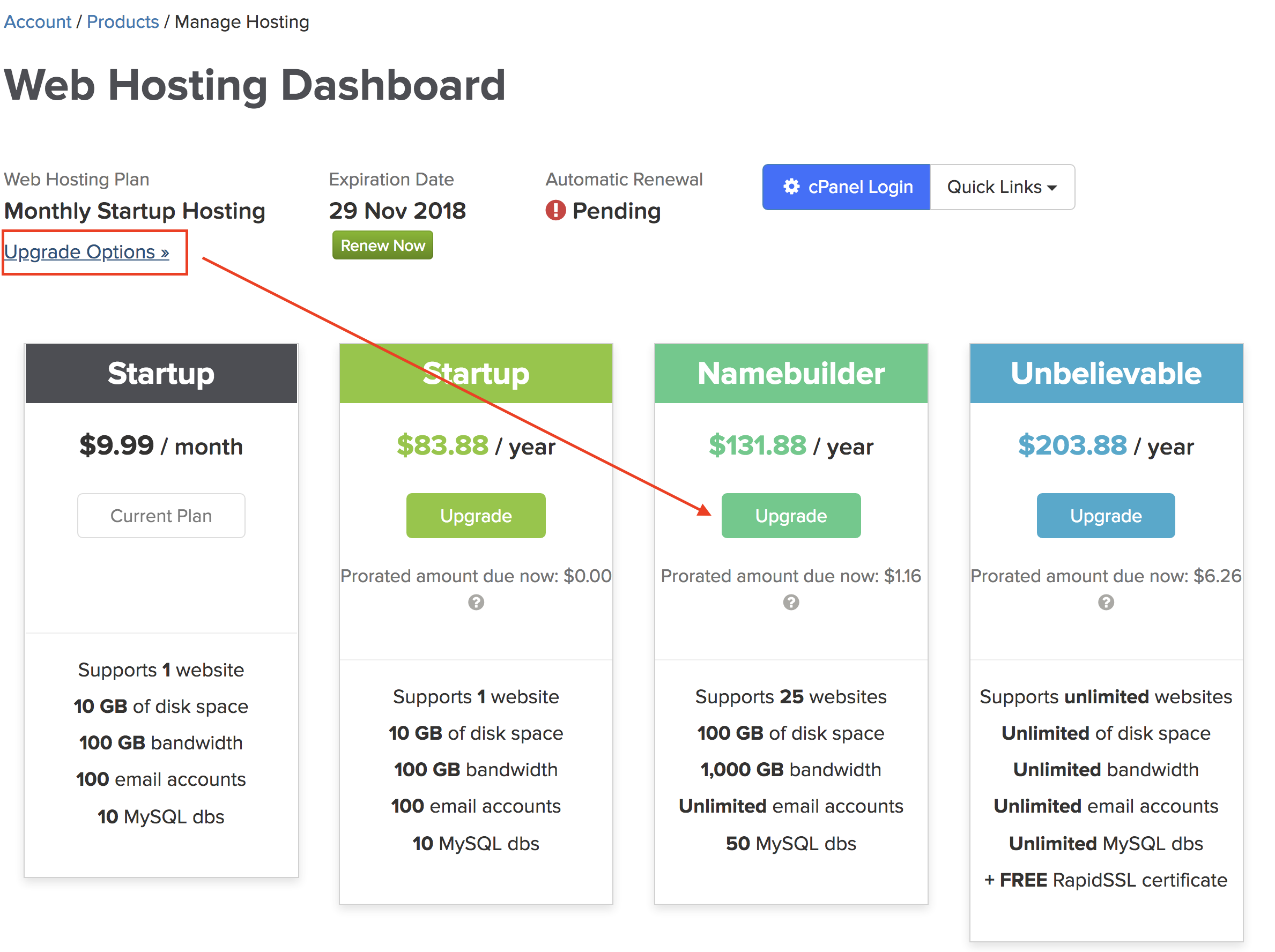Click the Monthly Startup Hosting plan name
This screenshot has height=952, width=1275.
(x=134, y=211)
